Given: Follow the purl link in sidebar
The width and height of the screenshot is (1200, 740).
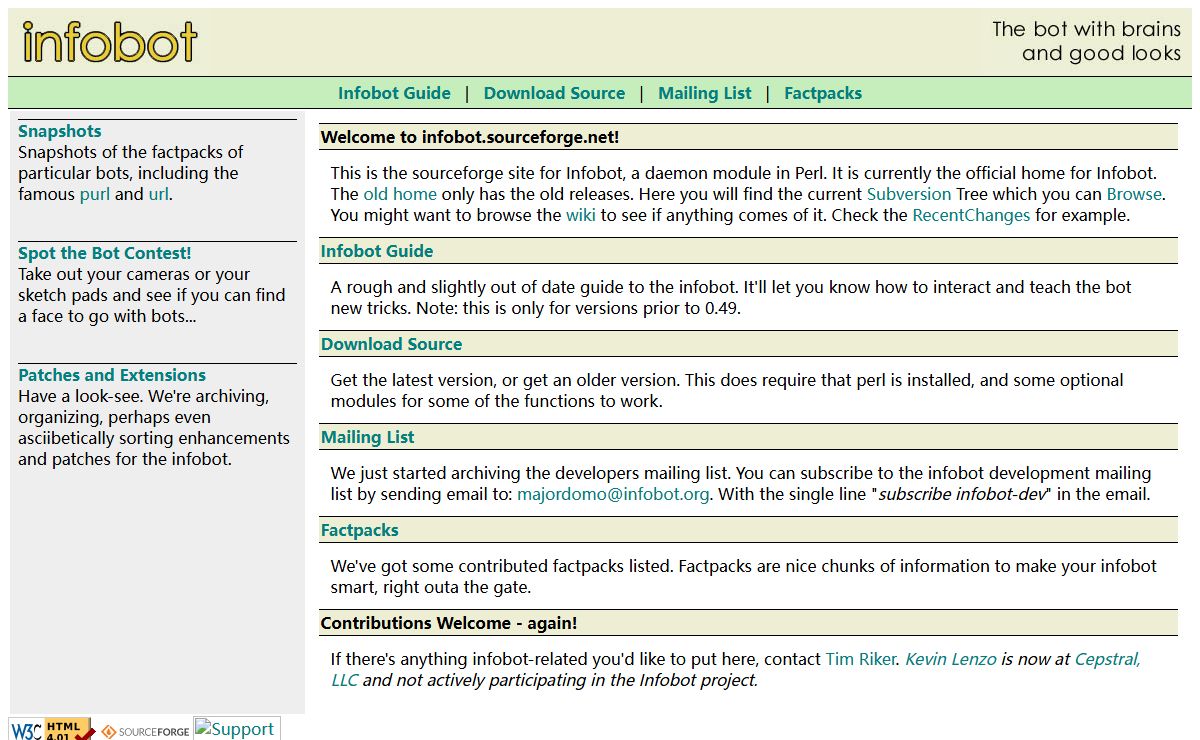Looking at the screenshot, I should click(x=95, y=194).
